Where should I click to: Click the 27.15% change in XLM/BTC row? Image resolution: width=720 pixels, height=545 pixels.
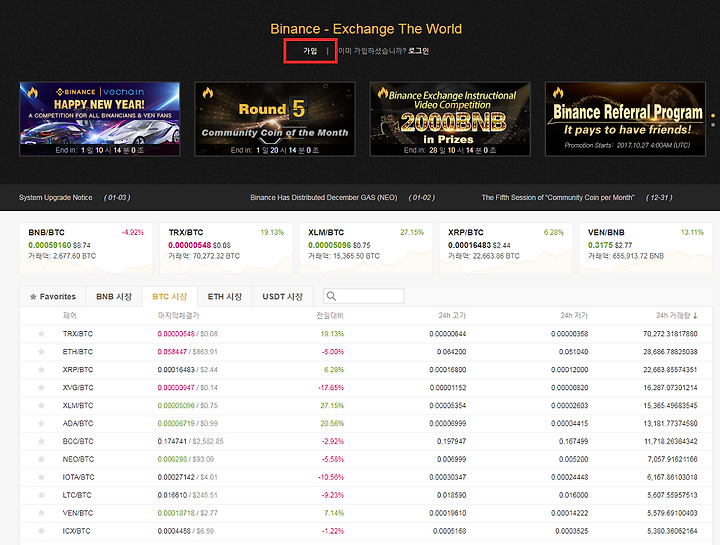click(332, 405)
